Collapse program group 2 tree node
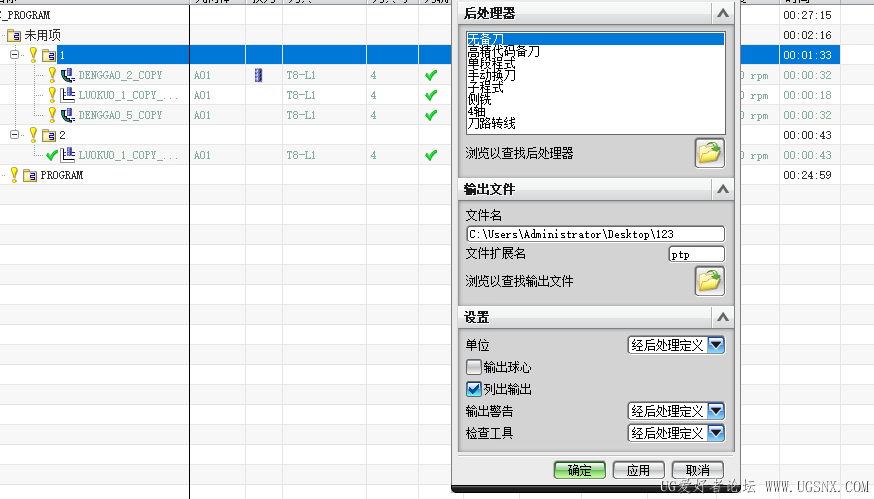This screenshot has height=499, width=874. point(14,134)
